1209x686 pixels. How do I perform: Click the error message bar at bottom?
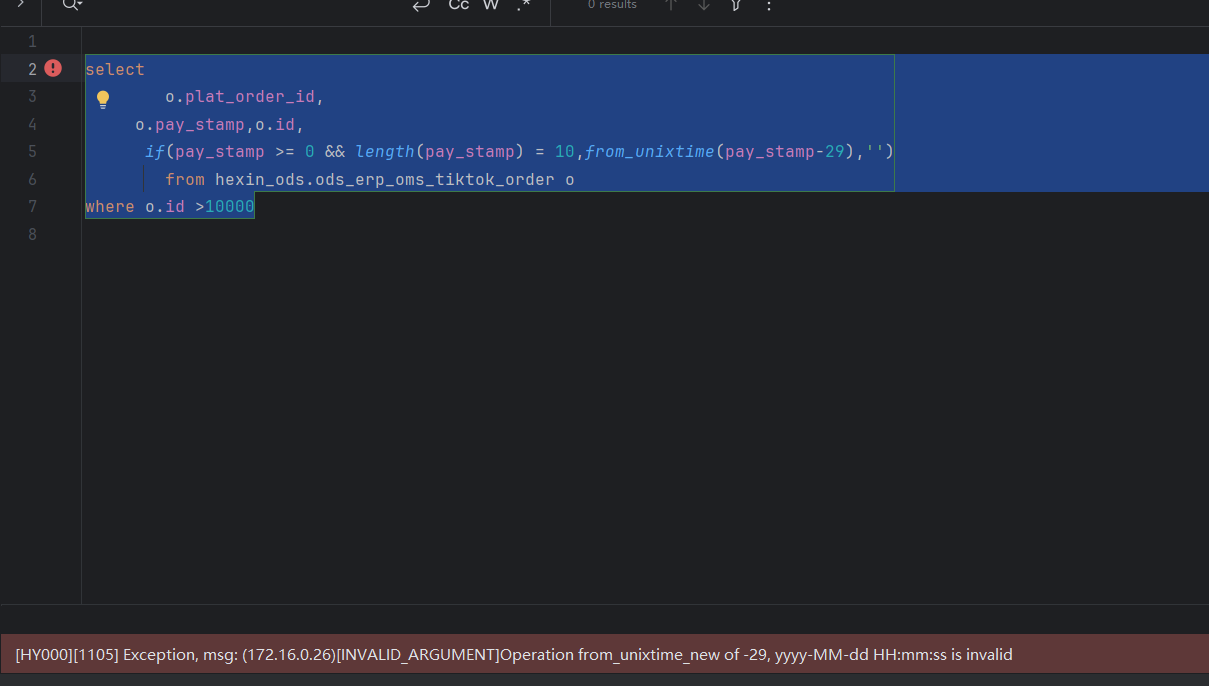604,655
